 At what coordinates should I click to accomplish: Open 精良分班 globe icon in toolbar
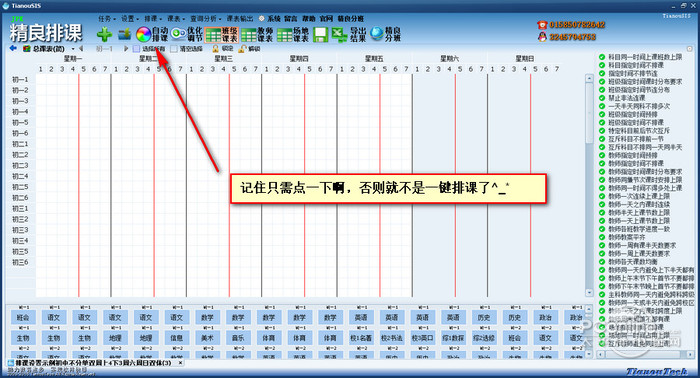coord(377,34)
